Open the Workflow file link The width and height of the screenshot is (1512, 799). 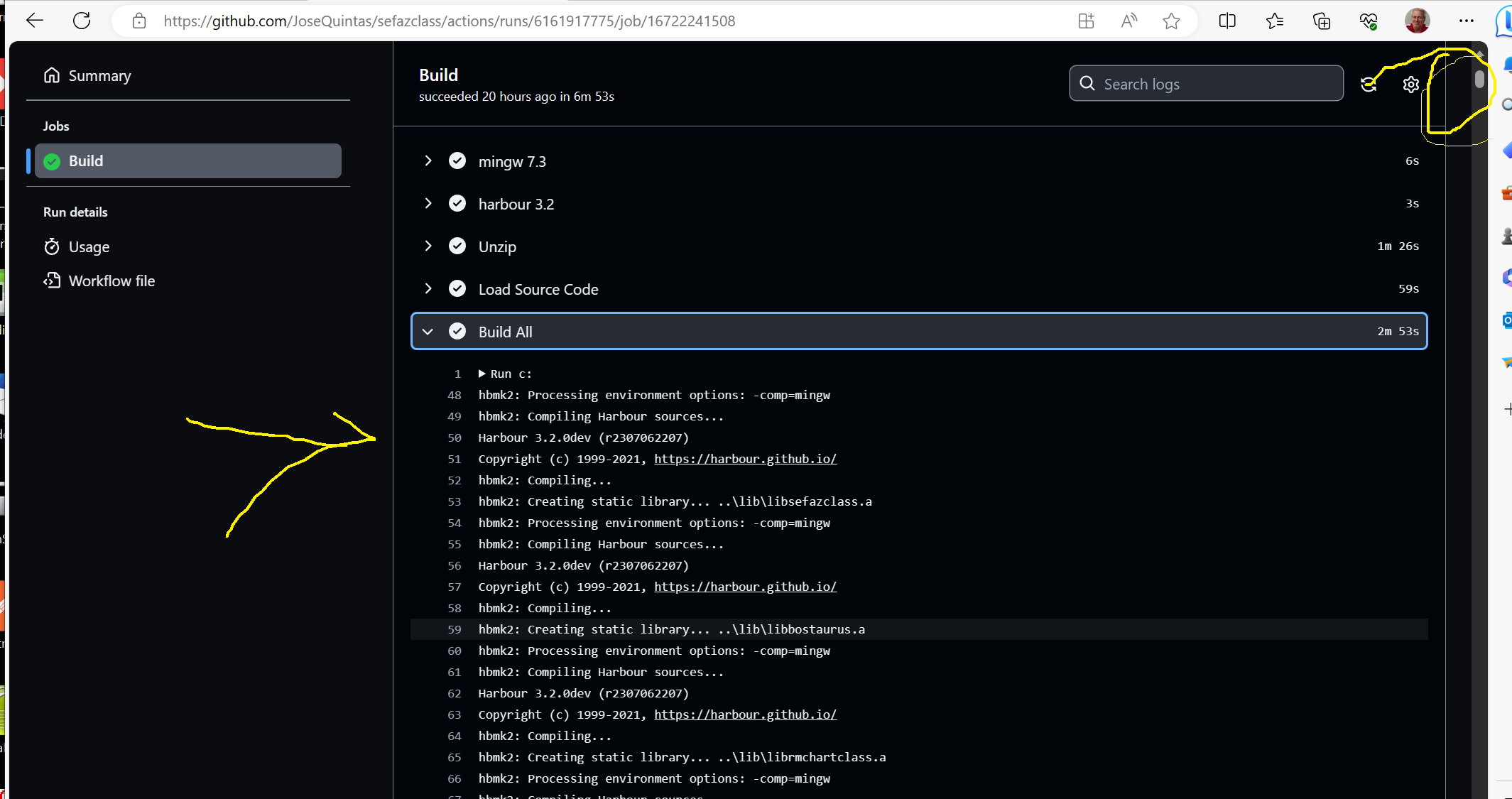click(x=112, y=281)
